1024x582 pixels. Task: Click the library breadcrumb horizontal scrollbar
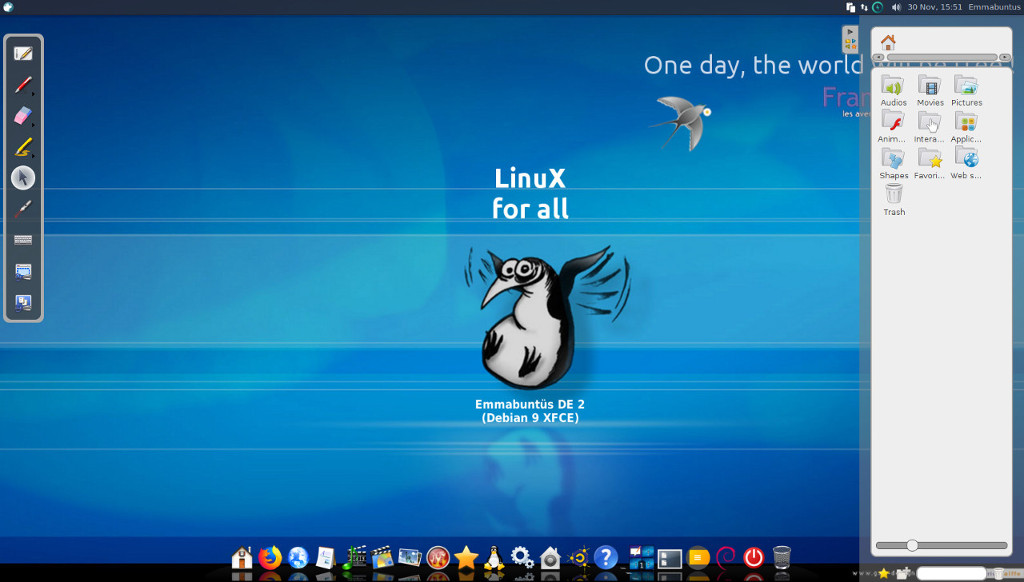pyautogui.click(x=942, y=57)
